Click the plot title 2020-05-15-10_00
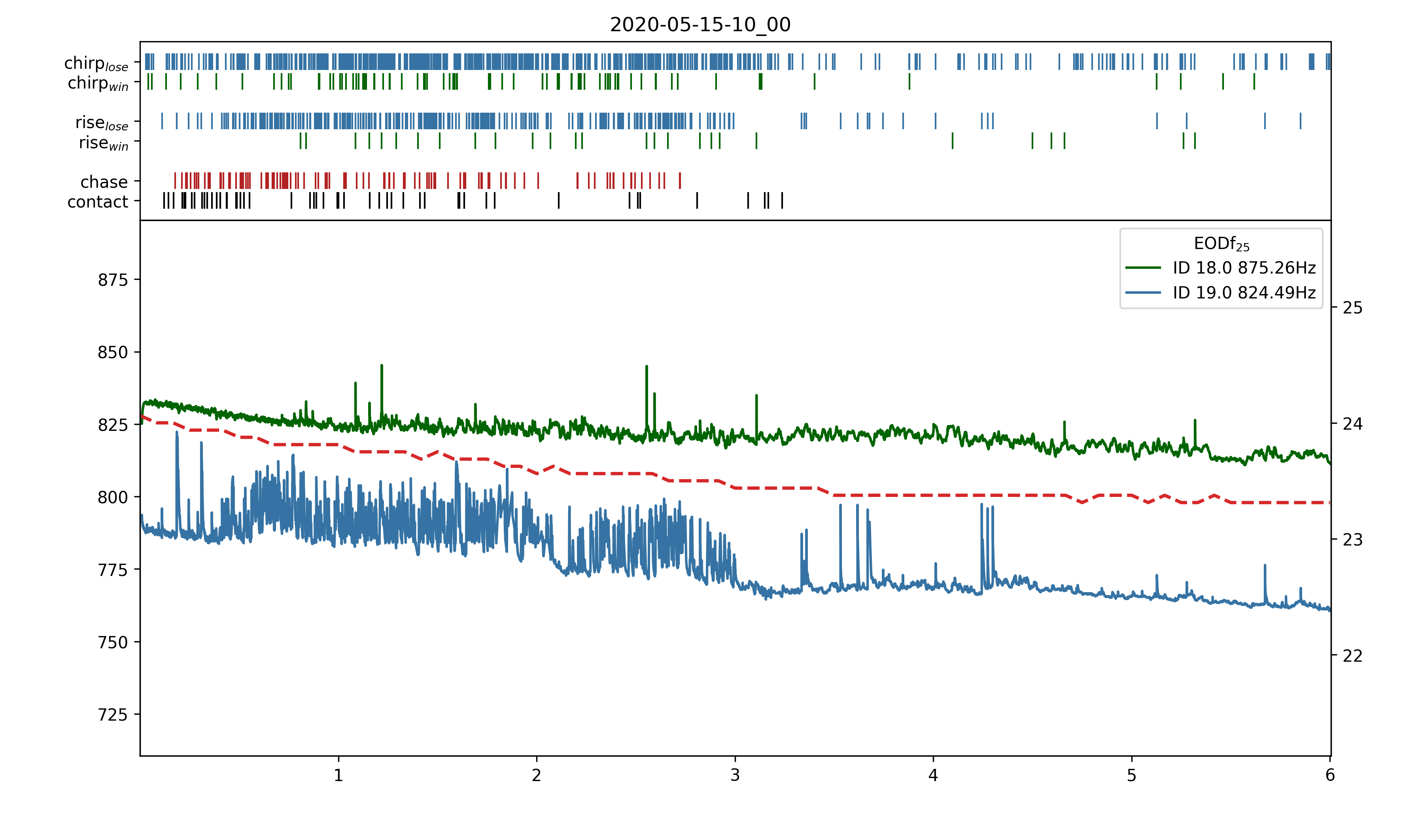This screenshot has width=1401, height=840. coord(700,25)
